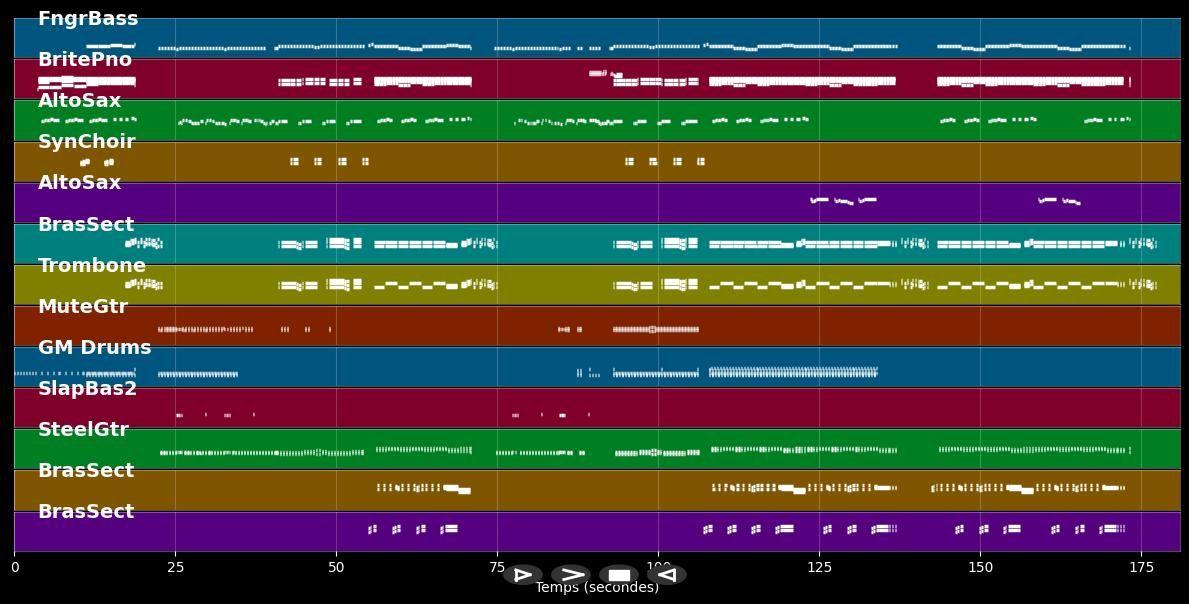The image size is (1189, 604).
Task: Click the 25-second mark on time axis
Action: [175, 567]
